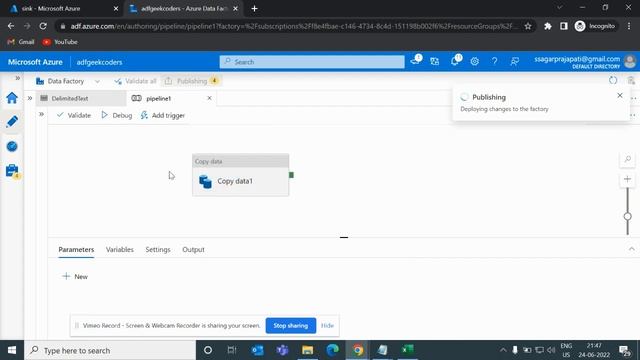Open Cloud Shell icon in header
640x360 pixels.
click(x=416, y=61)
